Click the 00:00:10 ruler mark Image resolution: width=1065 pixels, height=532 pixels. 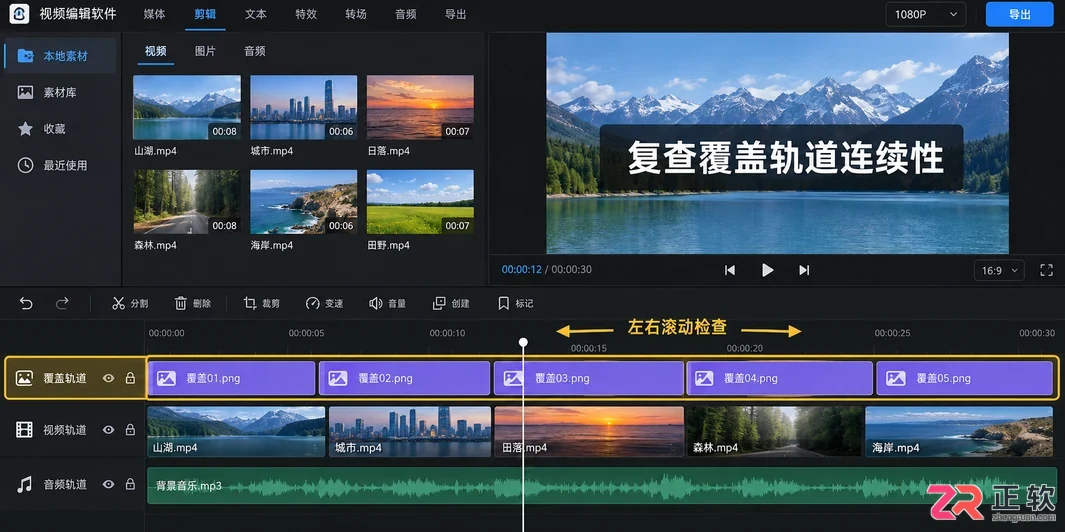447,333
